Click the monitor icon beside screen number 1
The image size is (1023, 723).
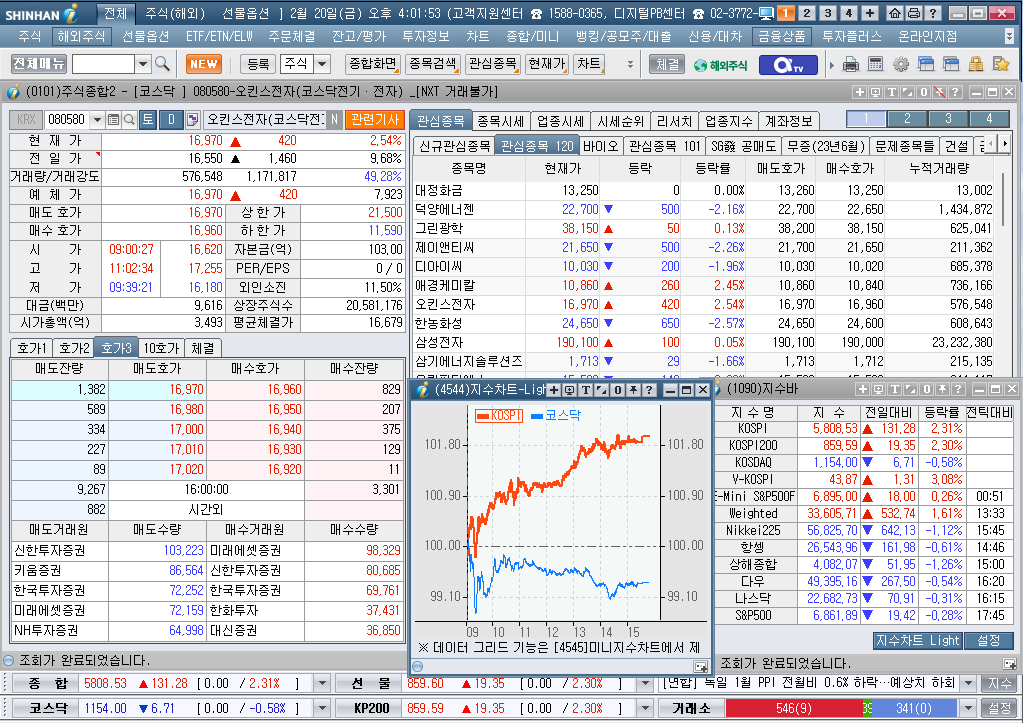point(767,13)
